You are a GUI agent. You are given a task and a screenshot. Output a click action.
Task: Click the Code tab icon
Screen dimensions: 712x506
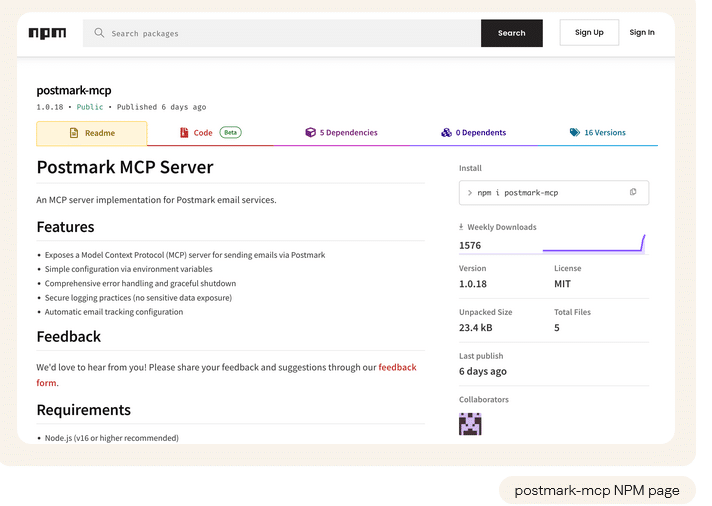coord(184,132)
